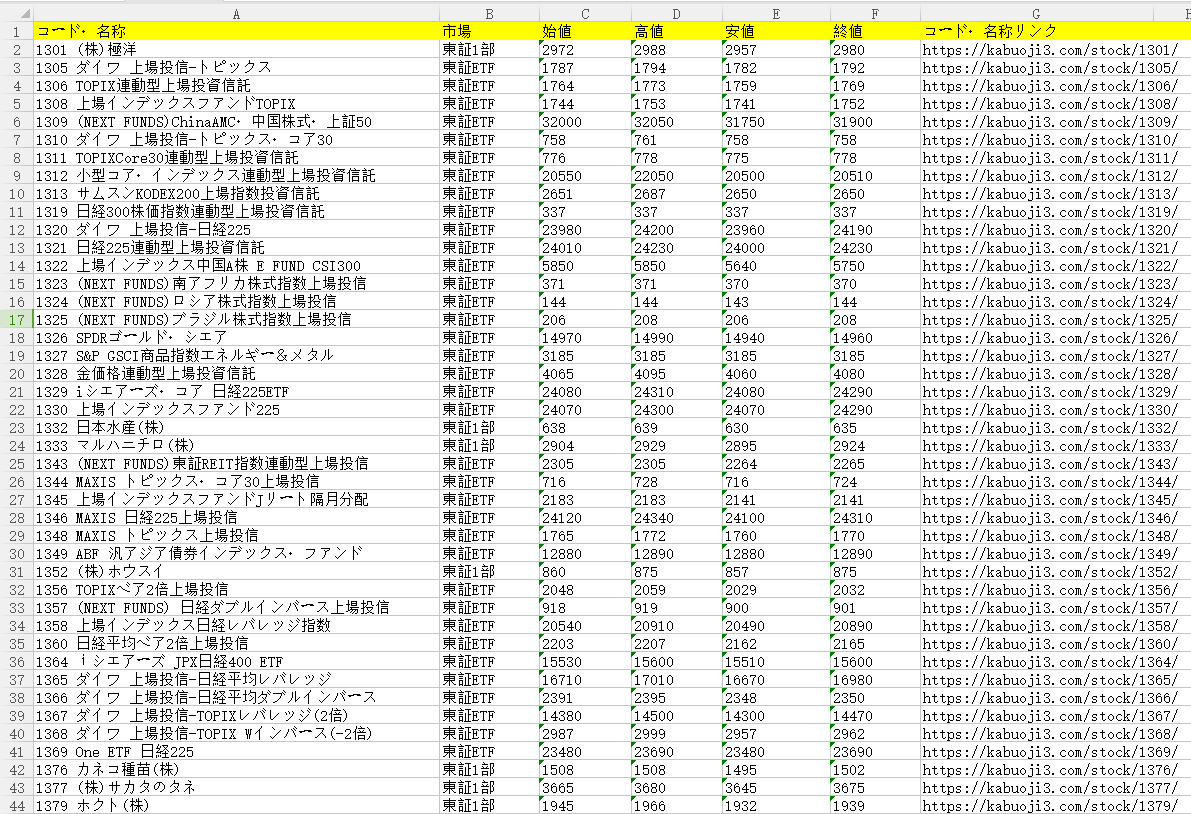
Task: Select column D header
Action: coord(676,13)
